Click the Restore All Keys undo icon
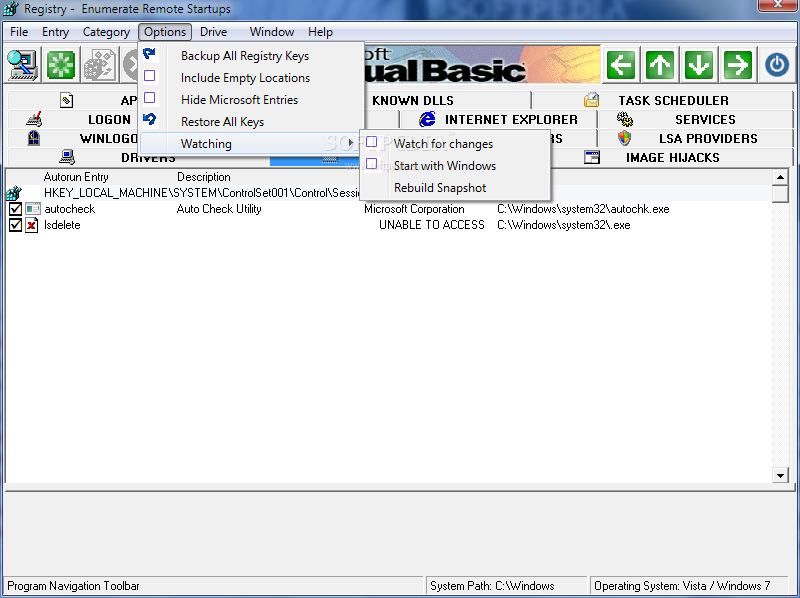This screenshot has height=598, width=800. [x=149, y=120]
